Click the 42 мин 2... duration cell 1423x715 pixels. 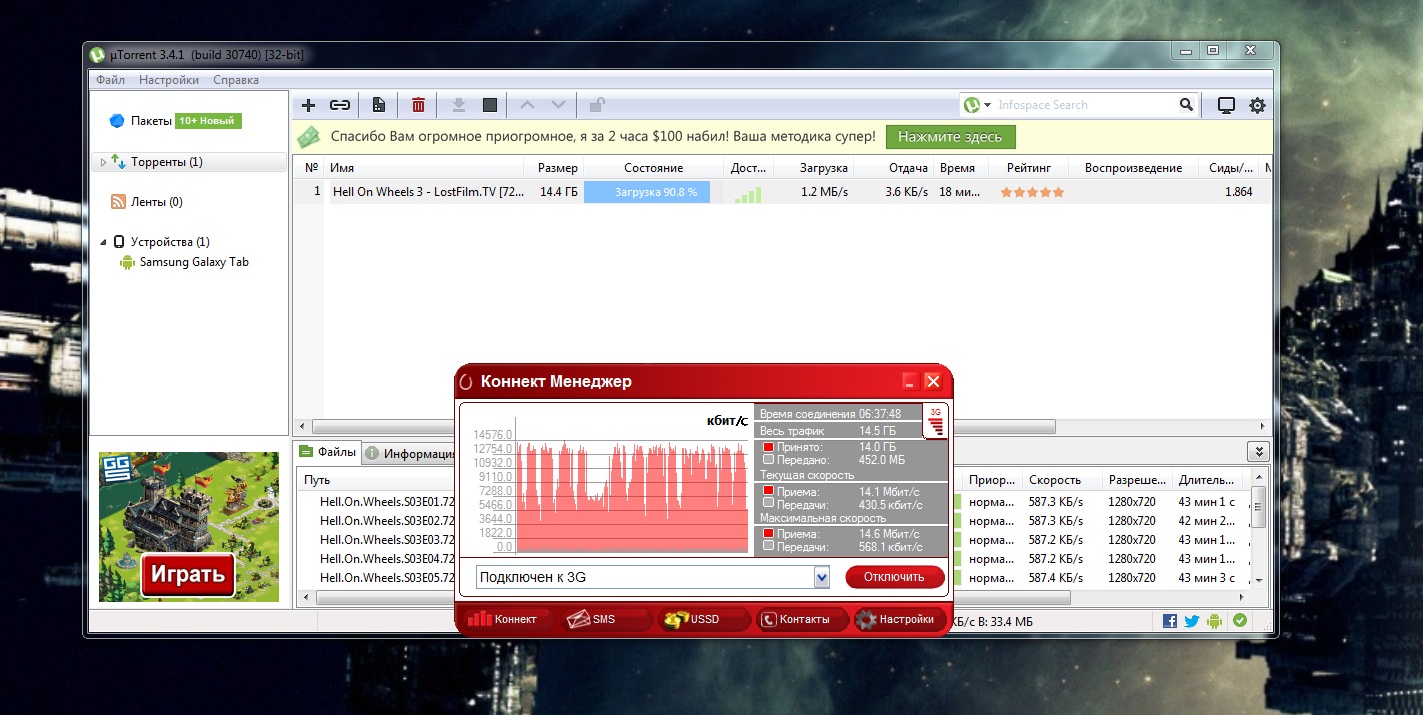[1207, 521]
